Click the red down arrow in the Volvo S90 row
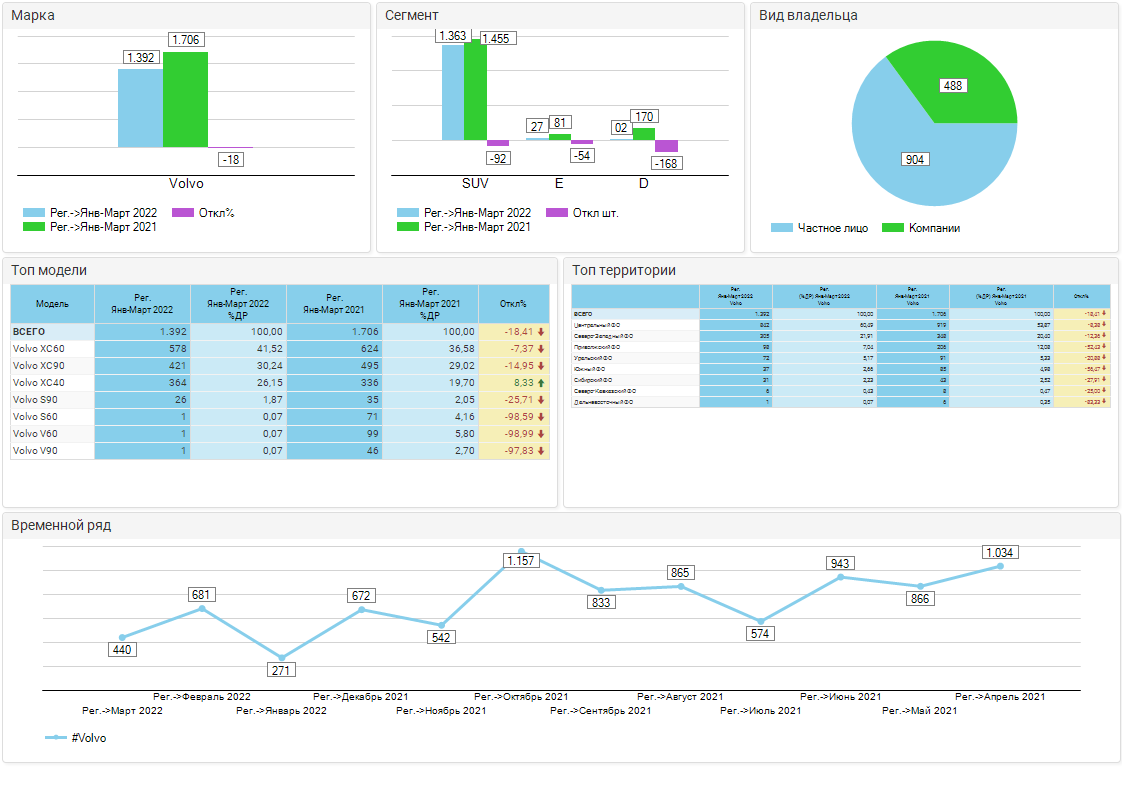Image resolution: width=1122 pixels, height=793 pixels. [541, 399]
